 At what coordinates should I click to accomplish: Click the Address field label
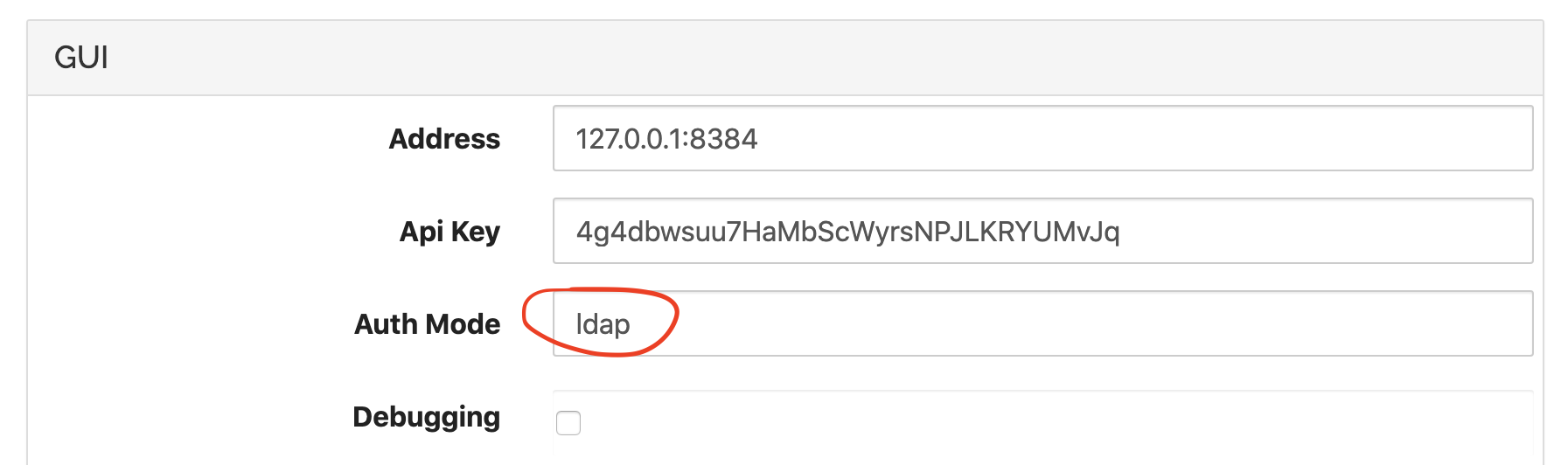coord(444,139)
